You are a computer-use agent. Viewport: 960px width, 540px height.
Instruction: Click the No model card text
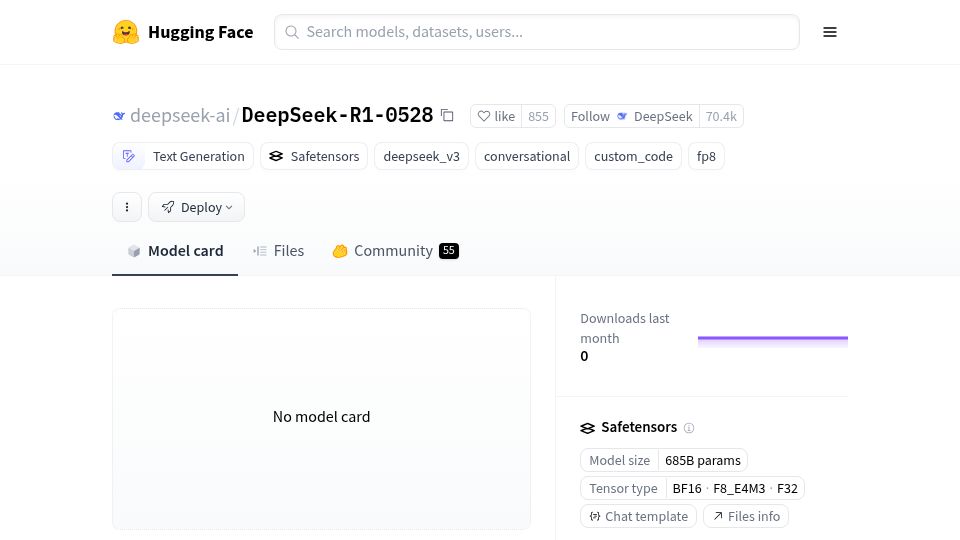coord(321,416)
